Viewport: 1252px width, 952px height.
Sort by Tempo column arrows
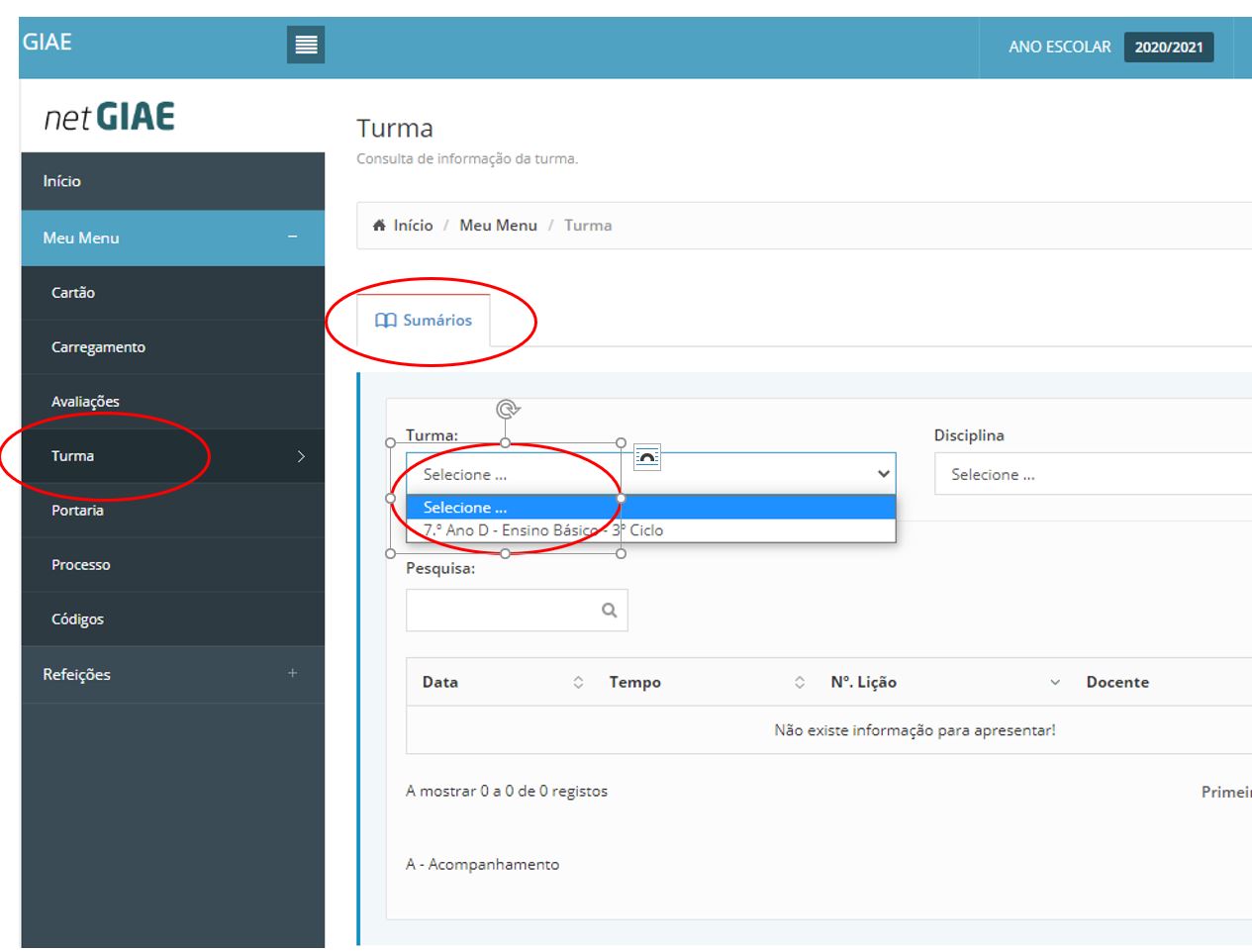click(x=799, y=682)
